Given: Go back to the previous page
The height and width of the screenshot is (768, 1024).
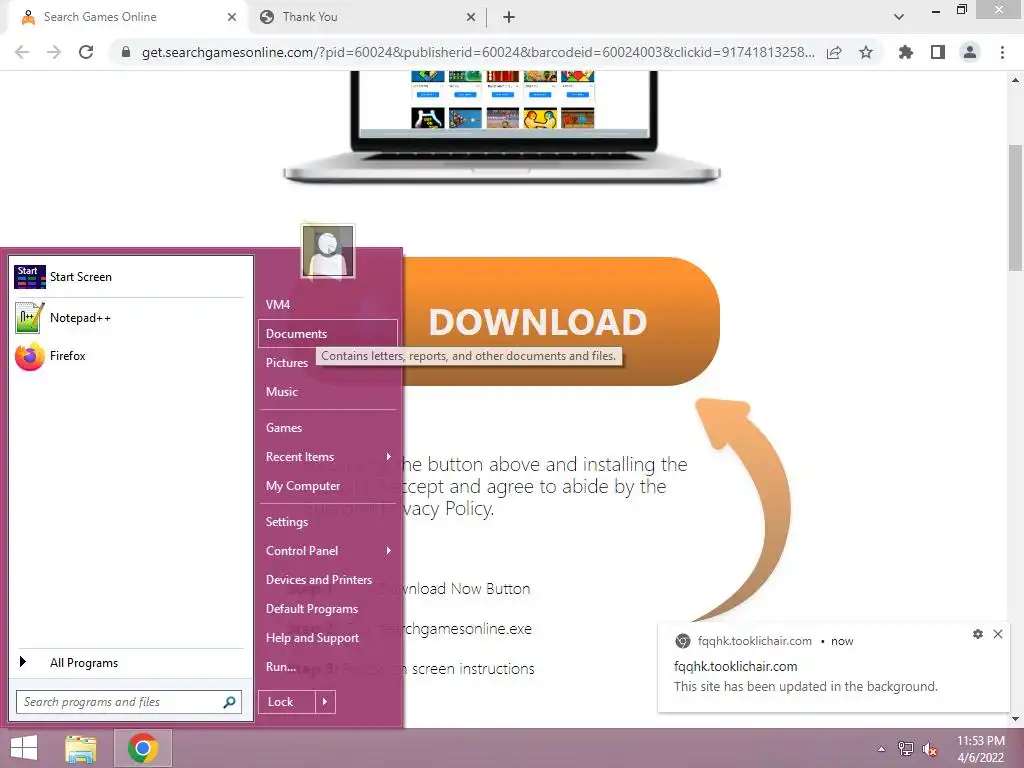Looking at the screenshot, I should point(22,52).
